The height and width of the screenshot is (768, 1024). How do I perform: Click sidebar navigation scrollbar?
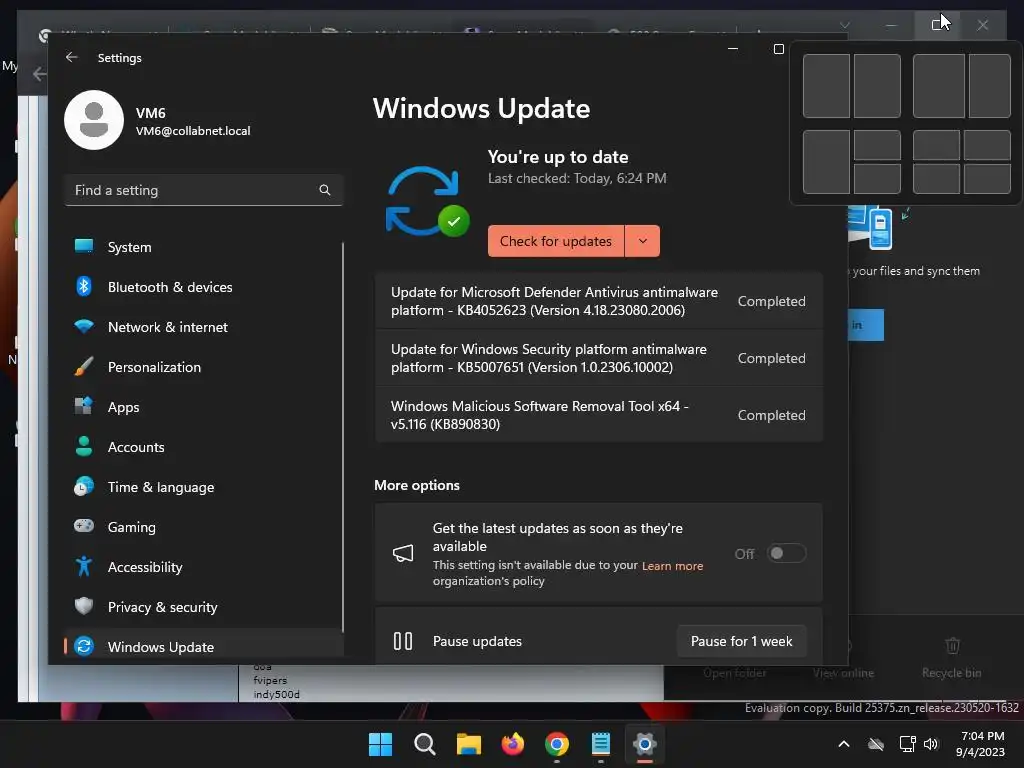click(342, 436)
